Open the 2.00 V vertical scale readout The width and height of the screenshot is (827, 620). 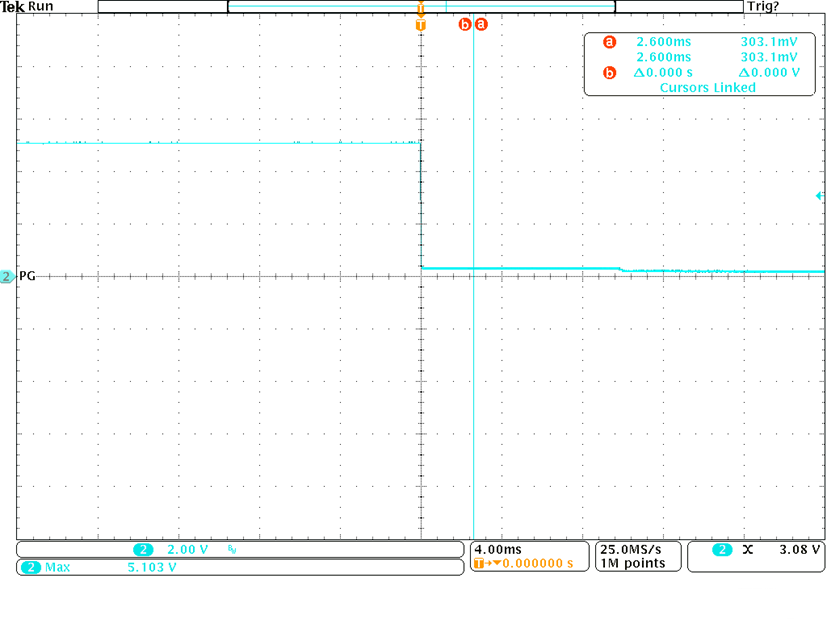click(x=187, y=550)
